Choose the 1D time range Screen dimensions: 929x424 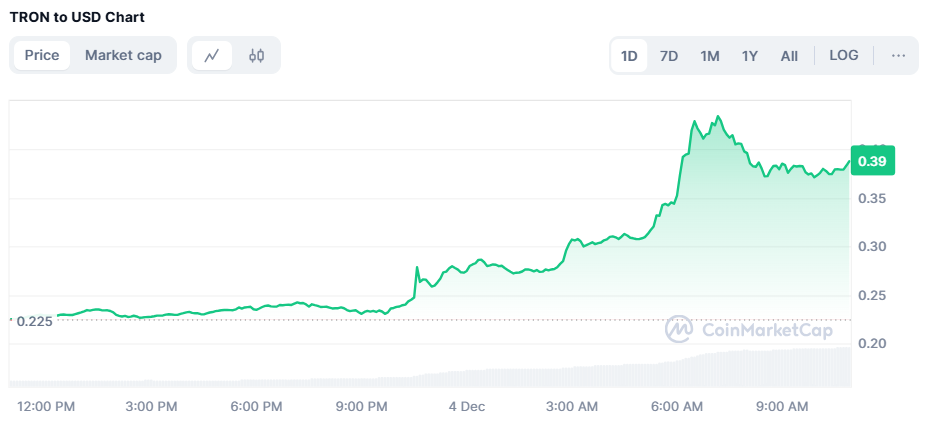(x=629, y=56)
